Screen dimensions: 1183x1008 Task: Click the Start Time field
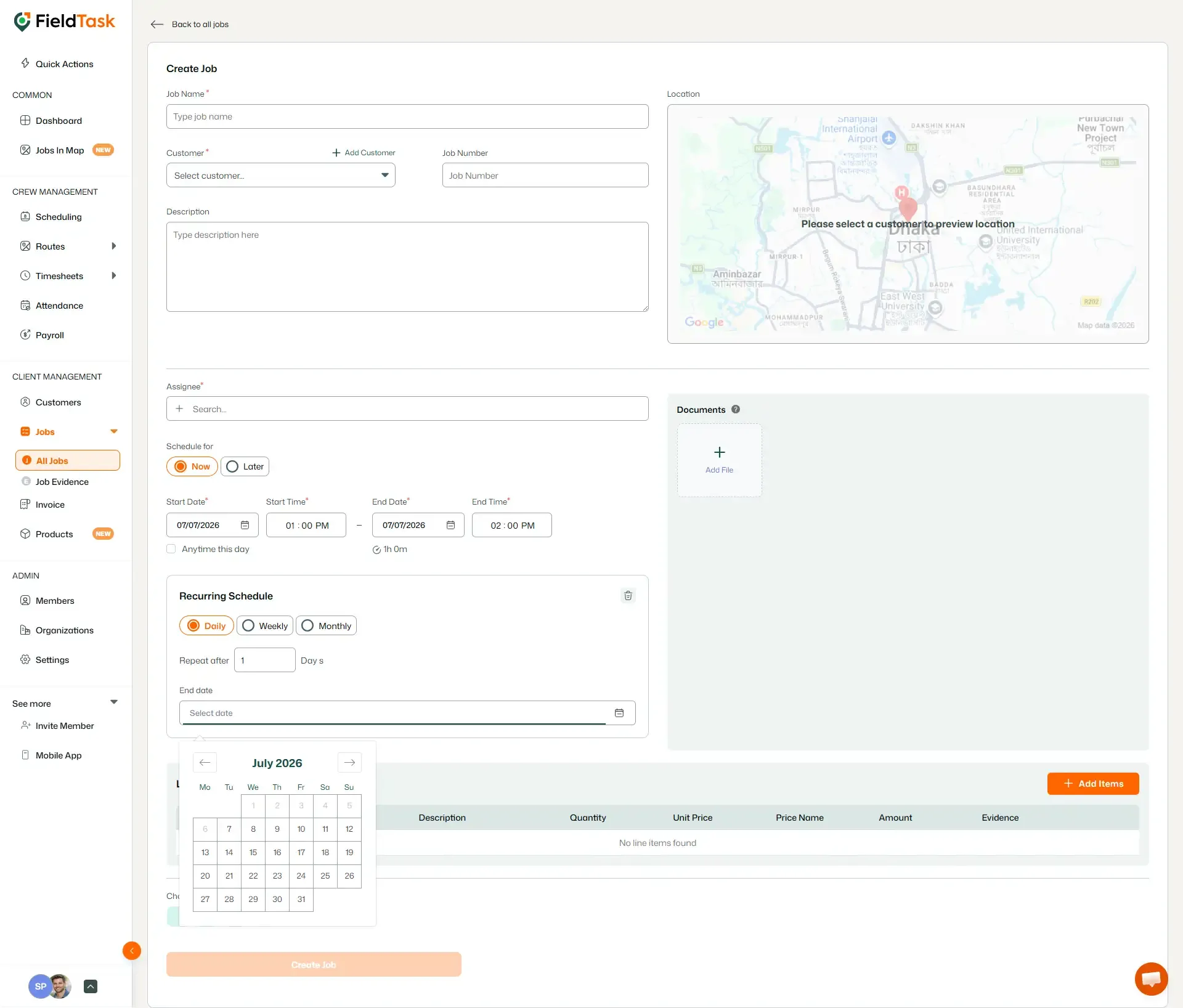[x=306, y=525]
